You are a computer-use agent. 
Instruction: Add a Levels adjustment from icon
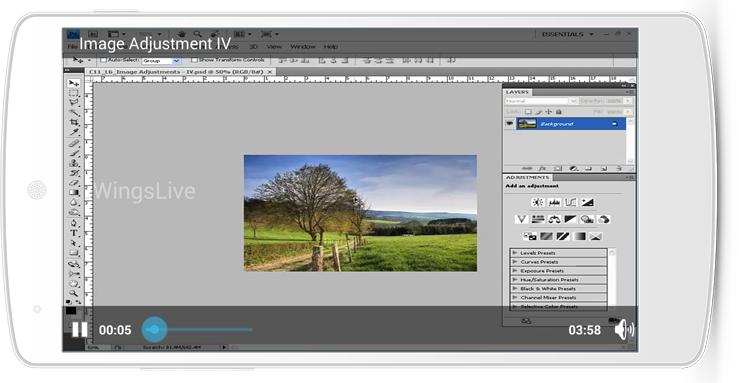click(x=554, y=203)
